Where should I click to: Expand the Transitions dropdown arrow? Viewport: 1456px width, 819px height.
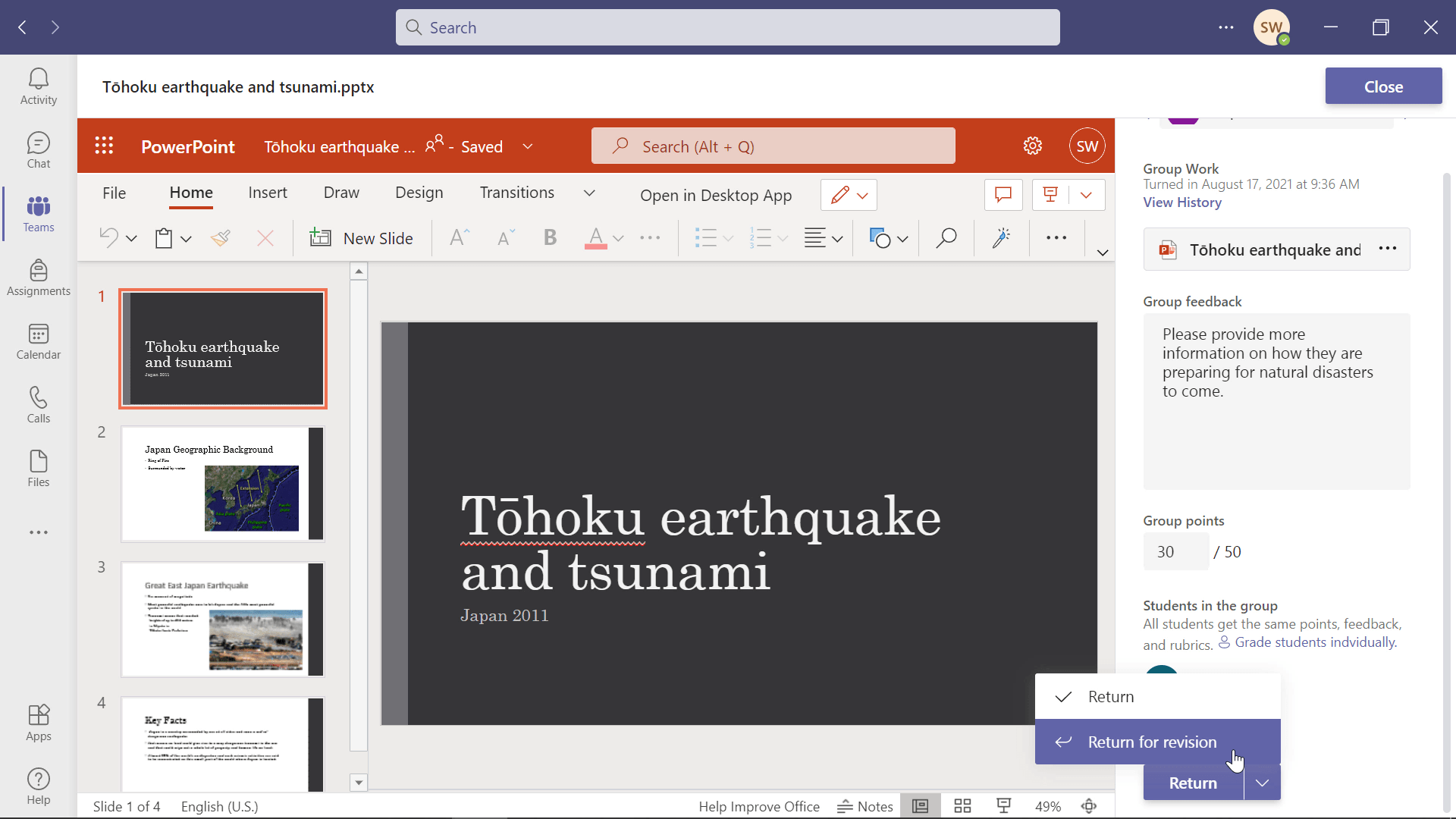coord(590,193)
